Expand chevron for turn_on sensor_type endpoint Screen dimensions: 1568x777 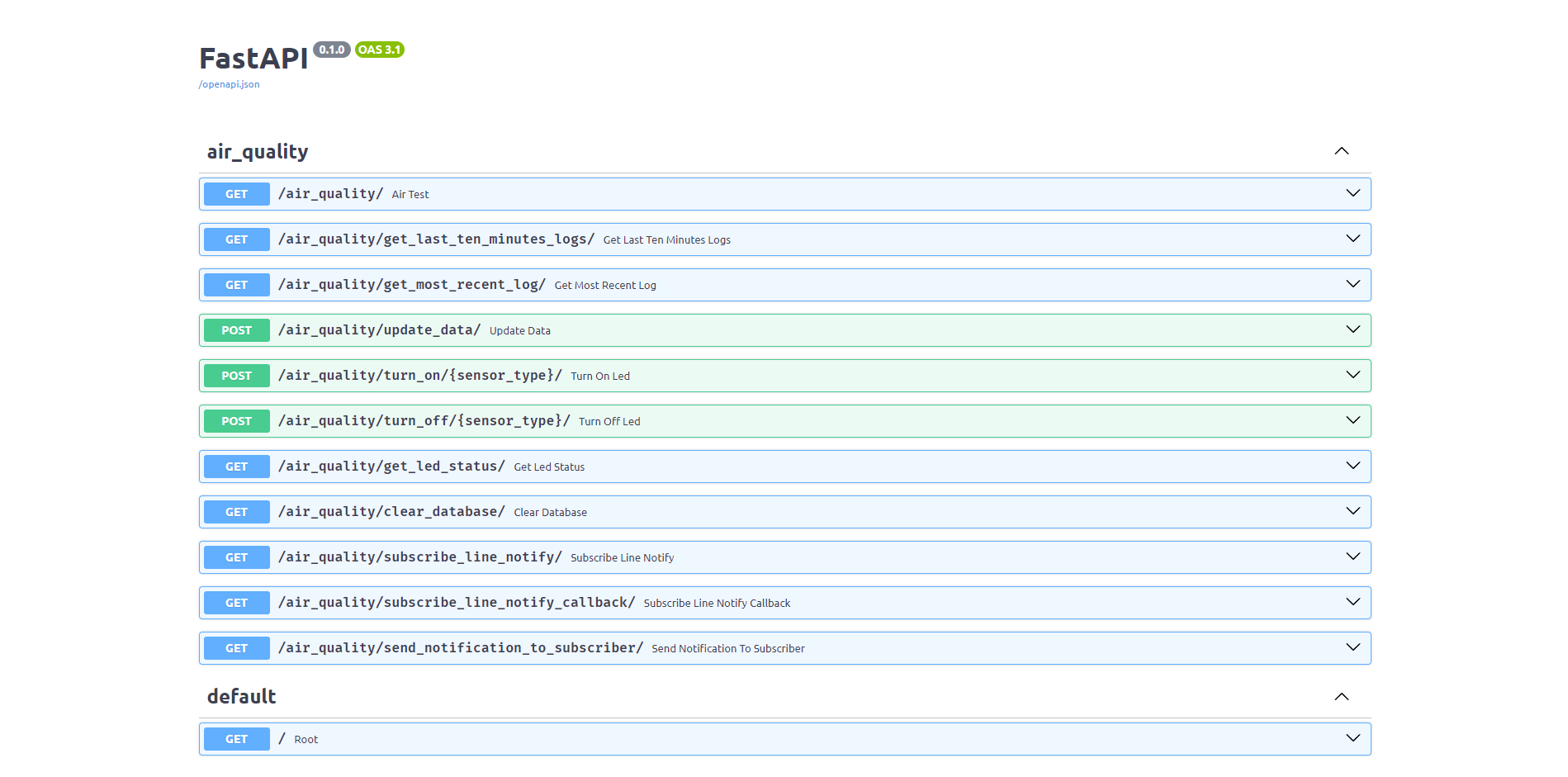click(1352, 375)
